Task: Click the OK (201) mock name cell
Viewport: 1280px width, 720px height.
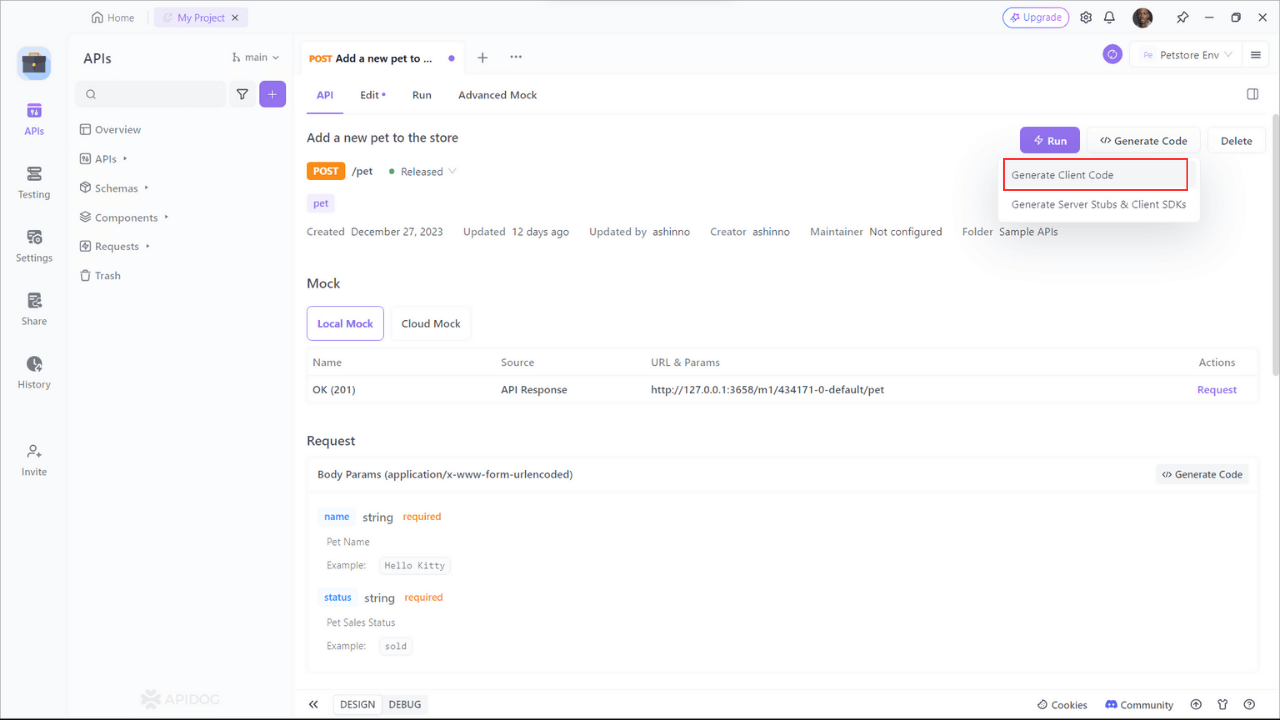Action: 334,390
